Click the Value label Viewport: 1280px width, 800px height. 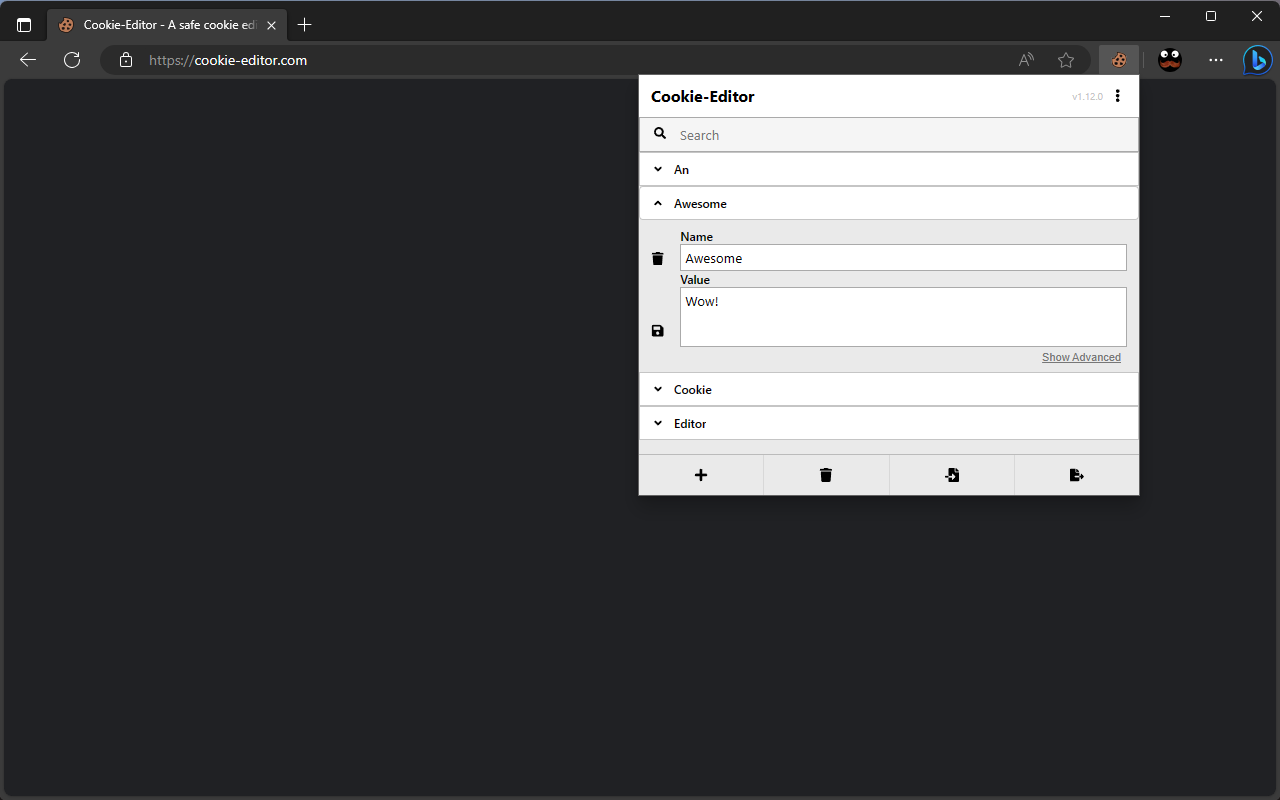click(x=695, y=280)
